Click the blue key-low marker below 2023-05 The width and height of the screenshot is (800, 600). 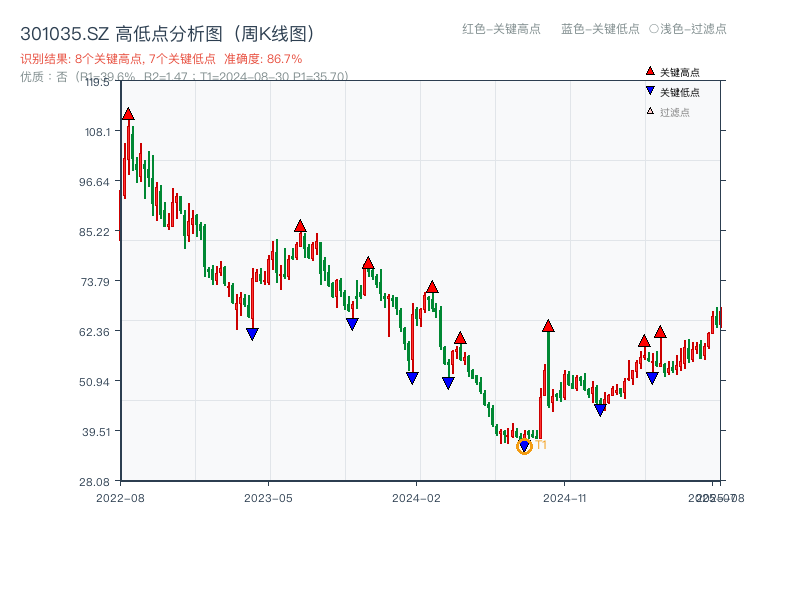[253, 331]
